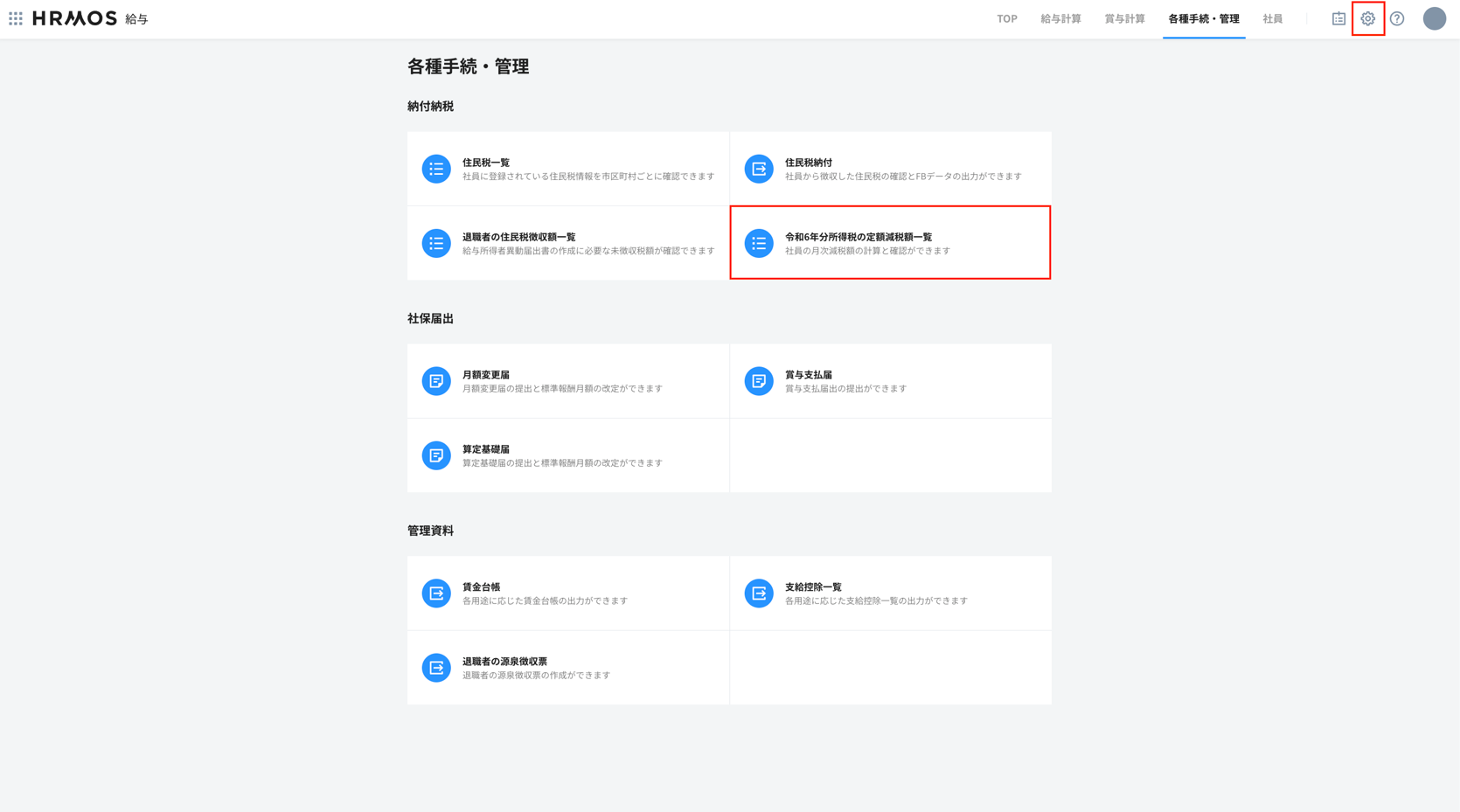Click the settings gear icon
This screenshot has height=812, width=1460.
coord(1367,18)
